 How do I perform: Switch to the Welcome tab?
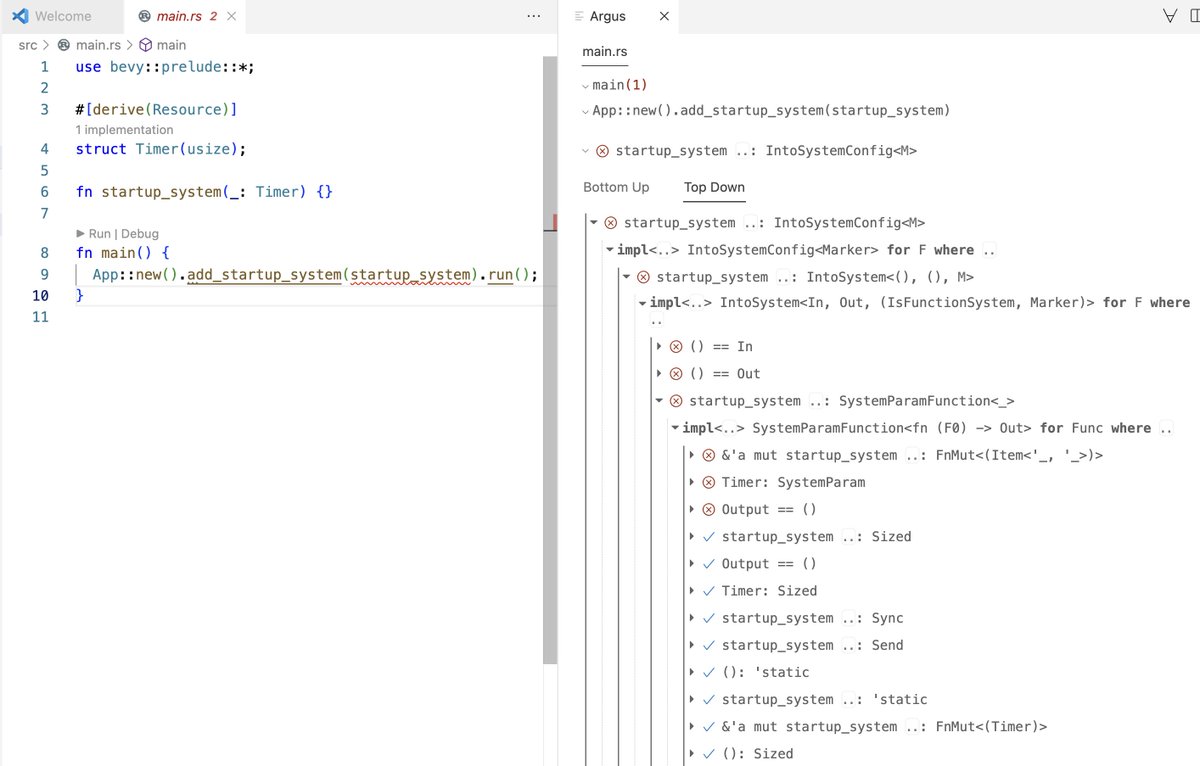[62, 16]
